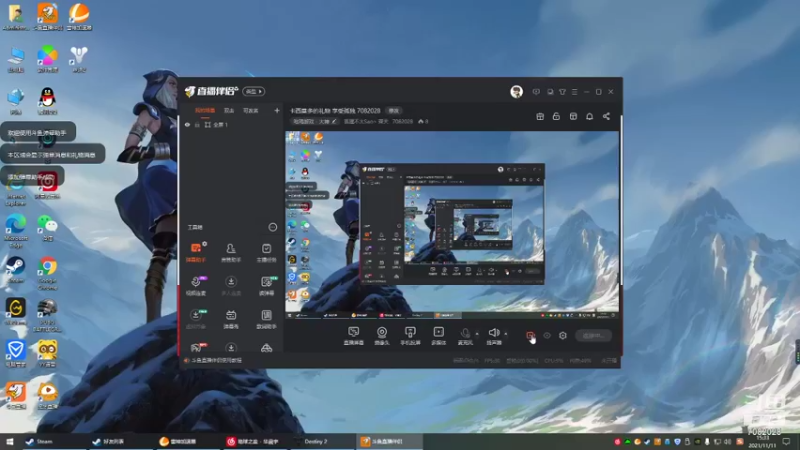
Task: Click the welcome danmu helper bubble
Action: point(38,132)
